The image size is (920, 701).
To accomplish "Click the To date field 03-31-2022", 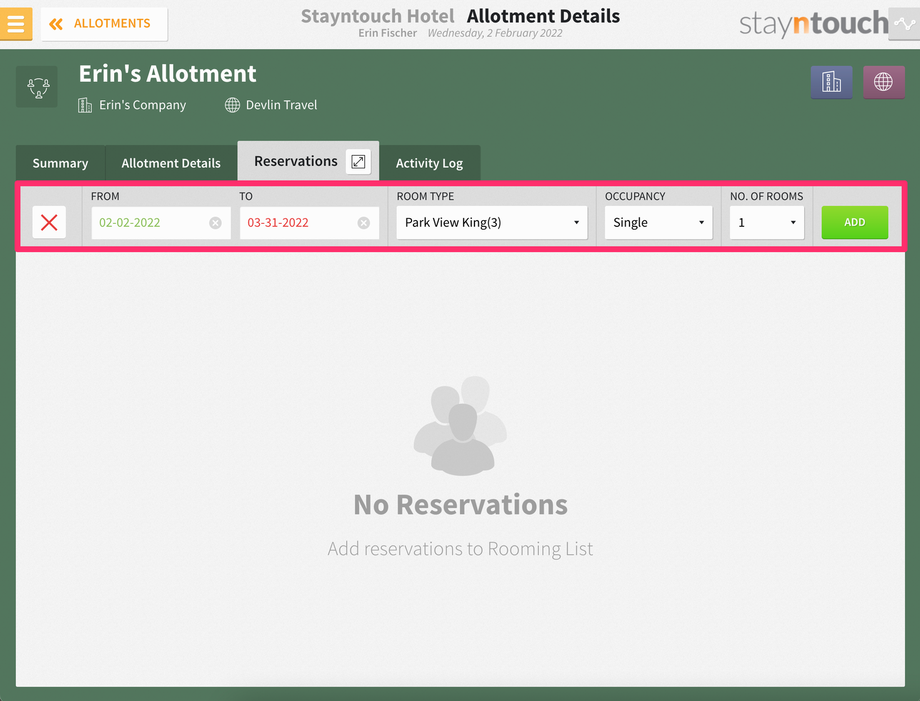I will click(x=309, y=223).
